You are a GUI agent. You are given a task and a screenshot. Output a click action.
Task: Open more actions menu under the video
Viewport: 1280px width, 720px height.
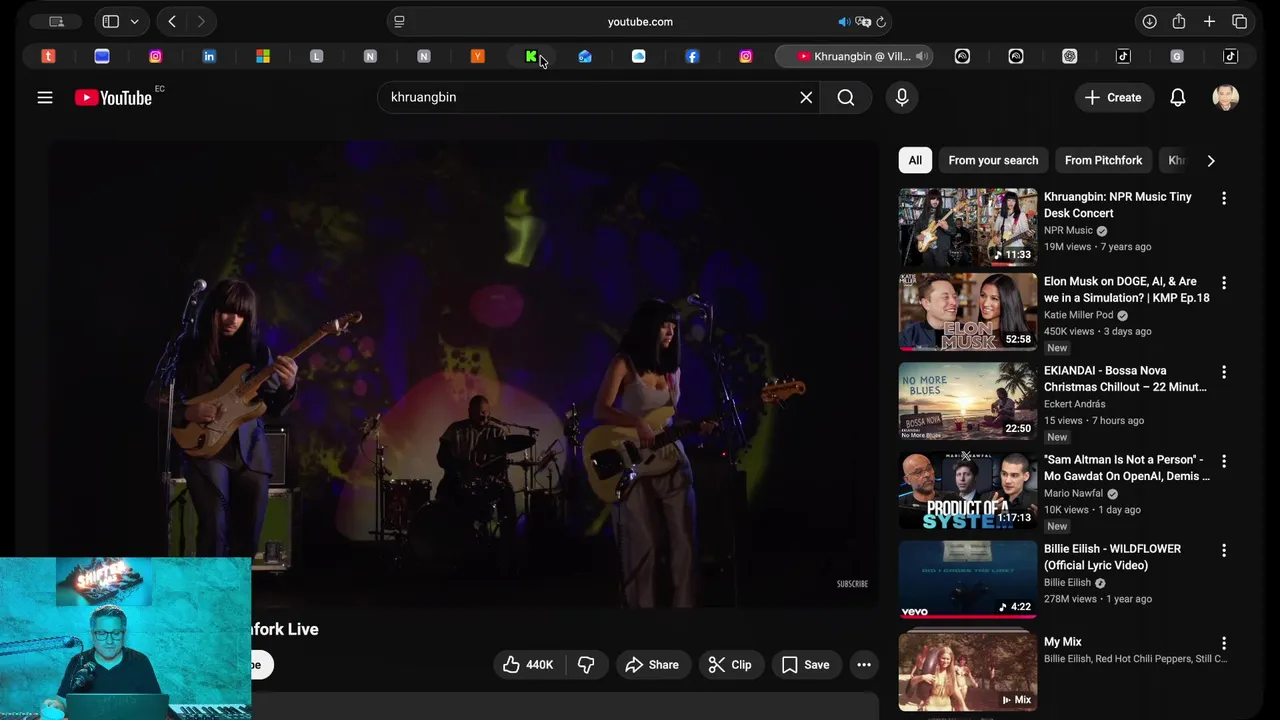tap(864, 665)
